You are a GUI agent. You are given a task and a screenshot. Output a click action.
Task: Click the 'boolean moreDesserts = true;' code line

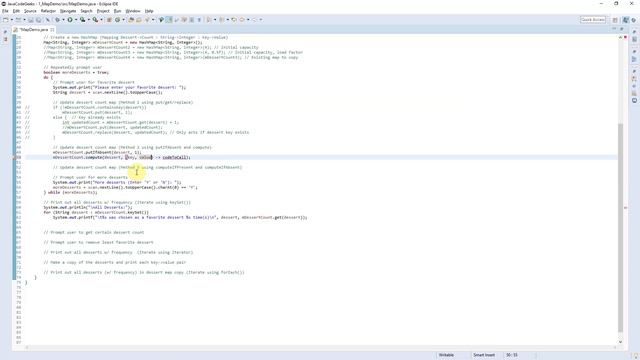coord(76,72)
